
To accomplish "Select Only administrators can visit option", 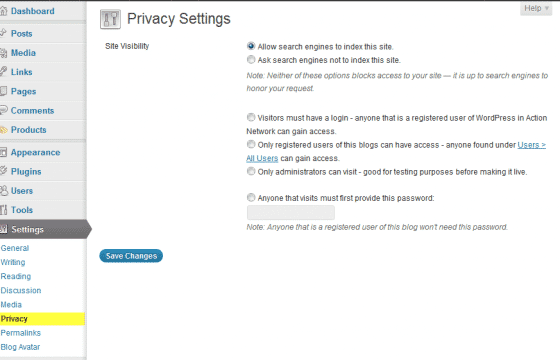I will tap(251, 171).
